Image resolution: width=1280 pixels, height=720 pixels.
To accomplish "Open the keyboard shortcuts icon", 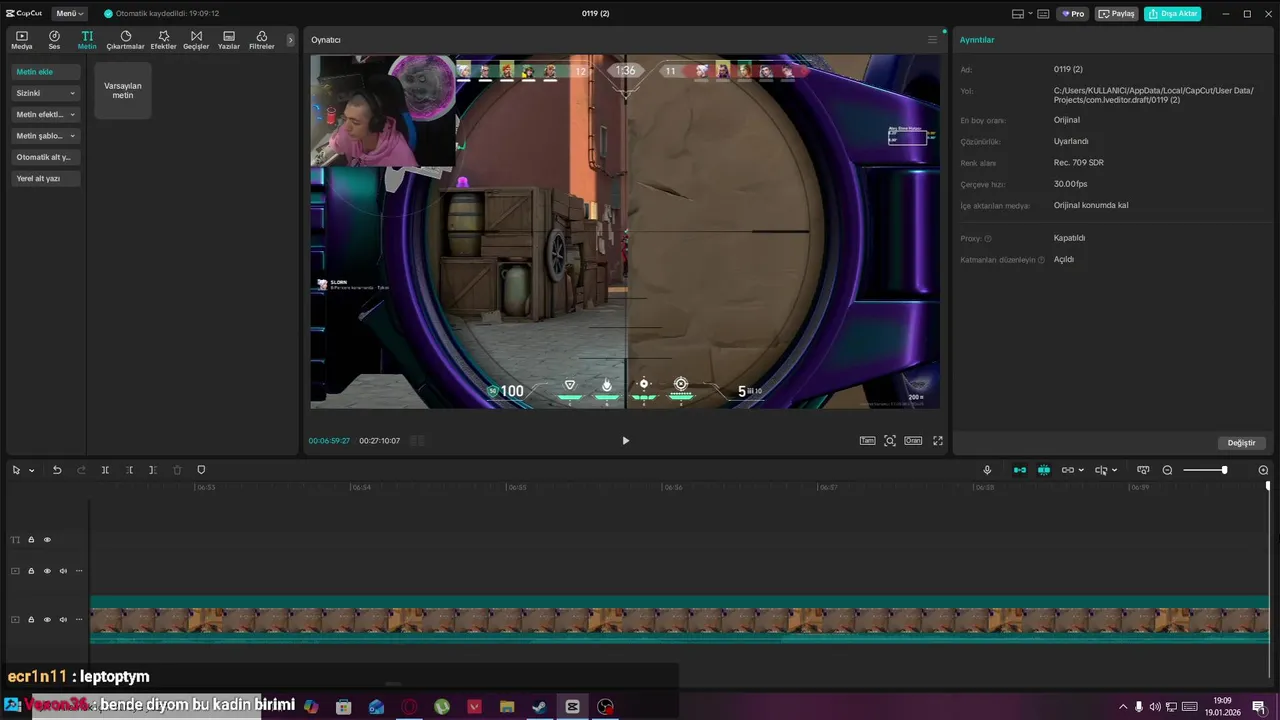I will click(x=1044, y=14).
